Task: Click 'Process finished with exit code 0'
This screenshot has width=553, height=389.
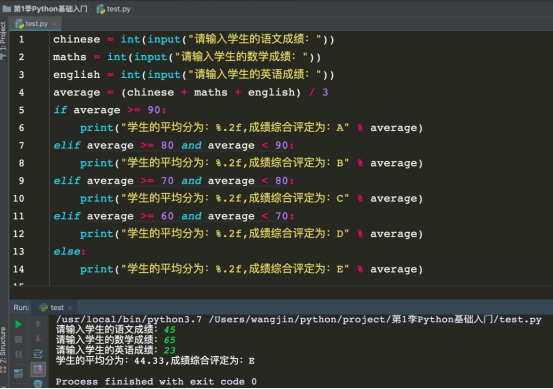Action: tap(156, 382)
